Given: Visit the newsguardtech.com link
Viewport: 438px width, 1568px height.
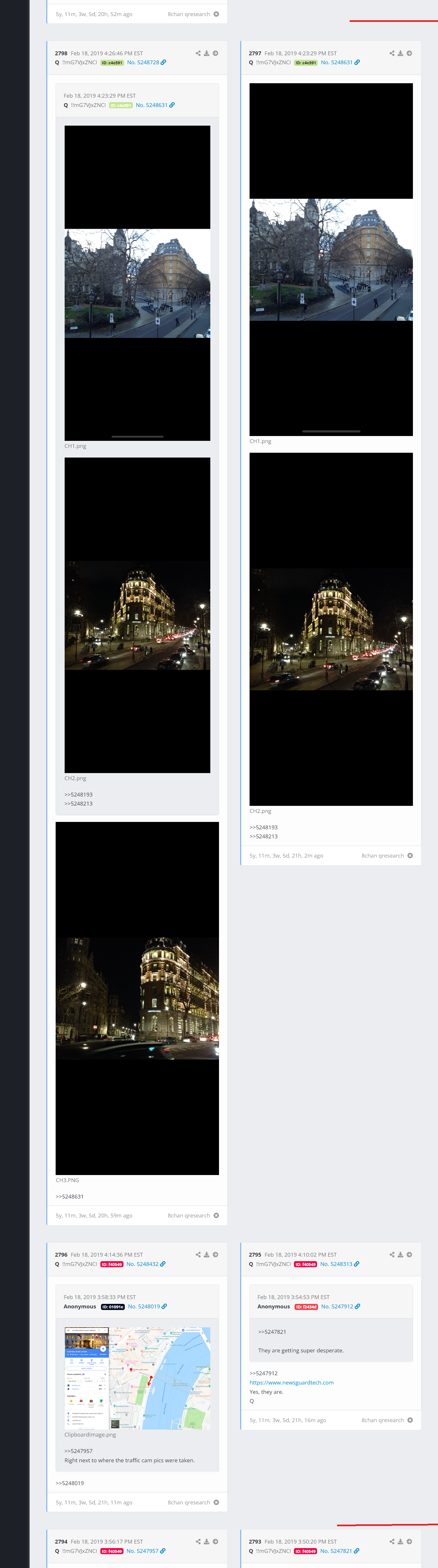Looking at the screenshot, I should click(x=291, y=1382).
